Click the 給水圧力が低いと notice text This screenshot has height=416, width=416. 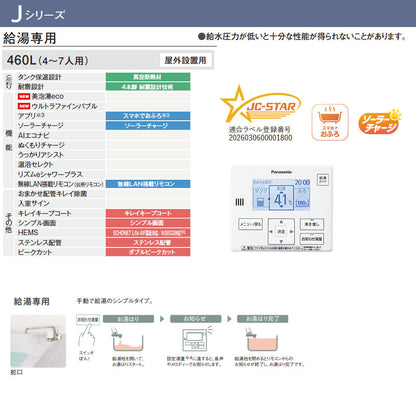click(x=302, y=36)
